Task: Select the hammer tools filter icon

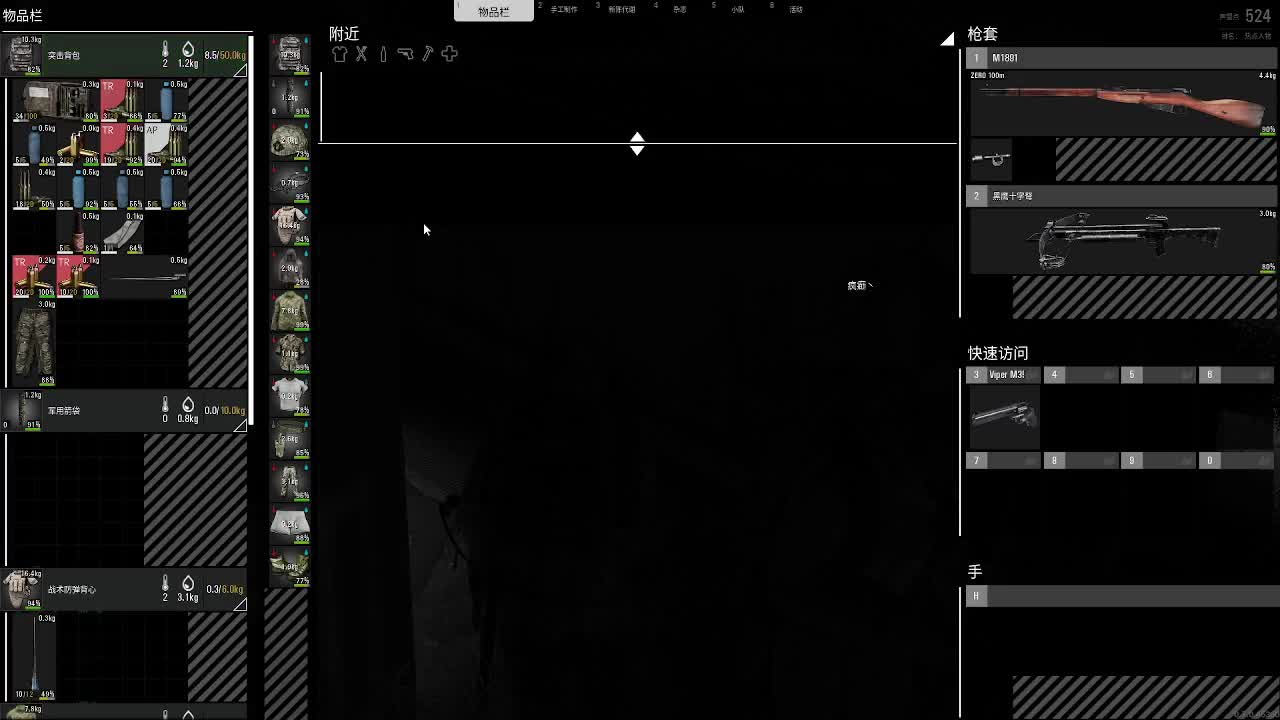Action: click(x=427, y=54)
